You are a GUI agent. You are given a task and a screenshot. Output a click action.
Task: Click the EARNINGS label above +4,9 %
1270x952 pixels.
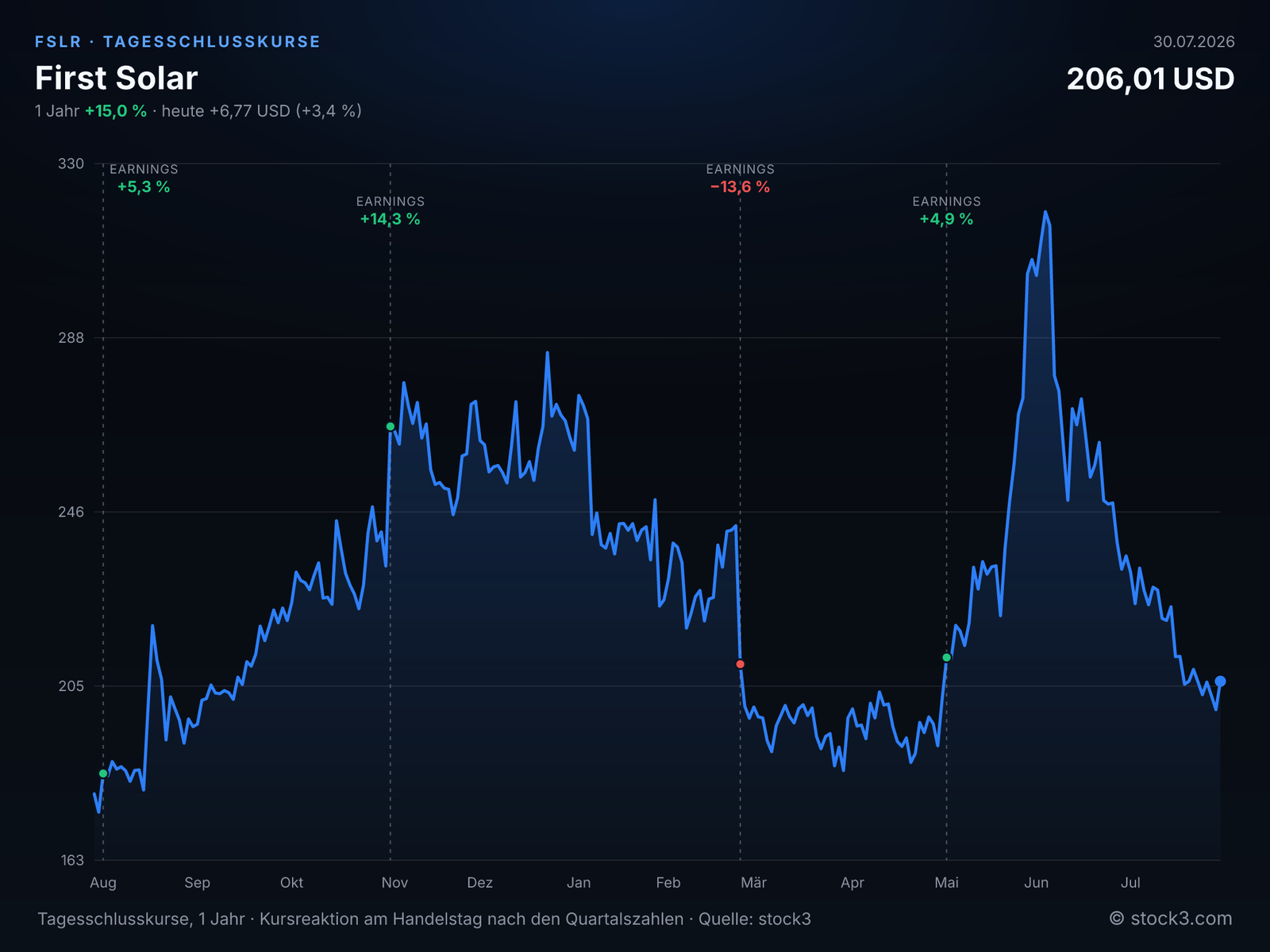tap(946, 202)
